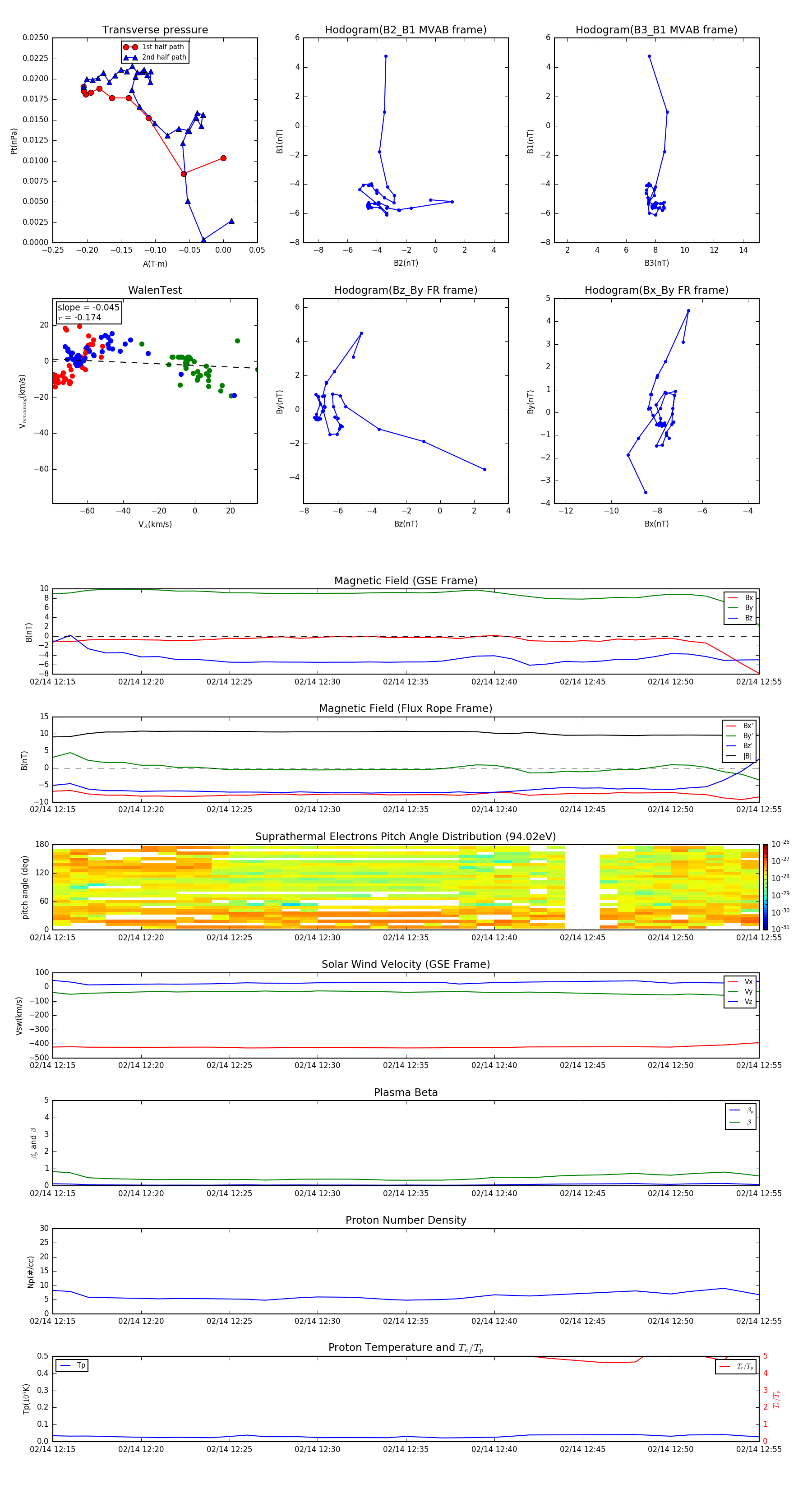Click the |B| entry in Flux Rope legend
Screen dimensions: 812x1489
pos(739,757)
